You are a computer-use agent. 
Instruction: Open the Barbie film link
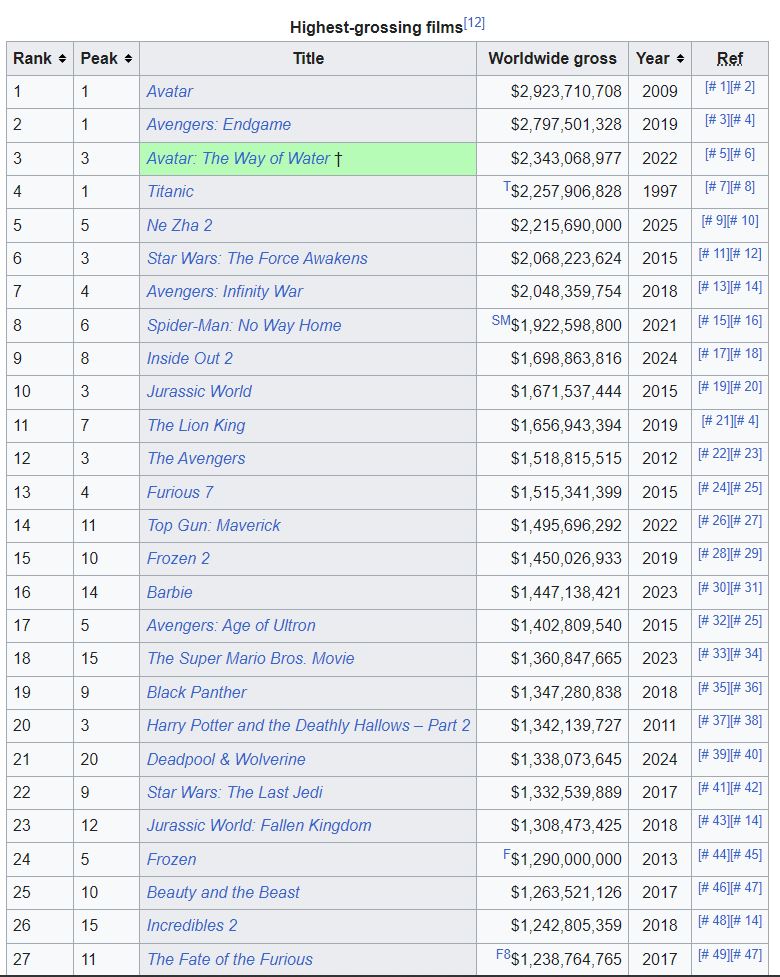169,592
